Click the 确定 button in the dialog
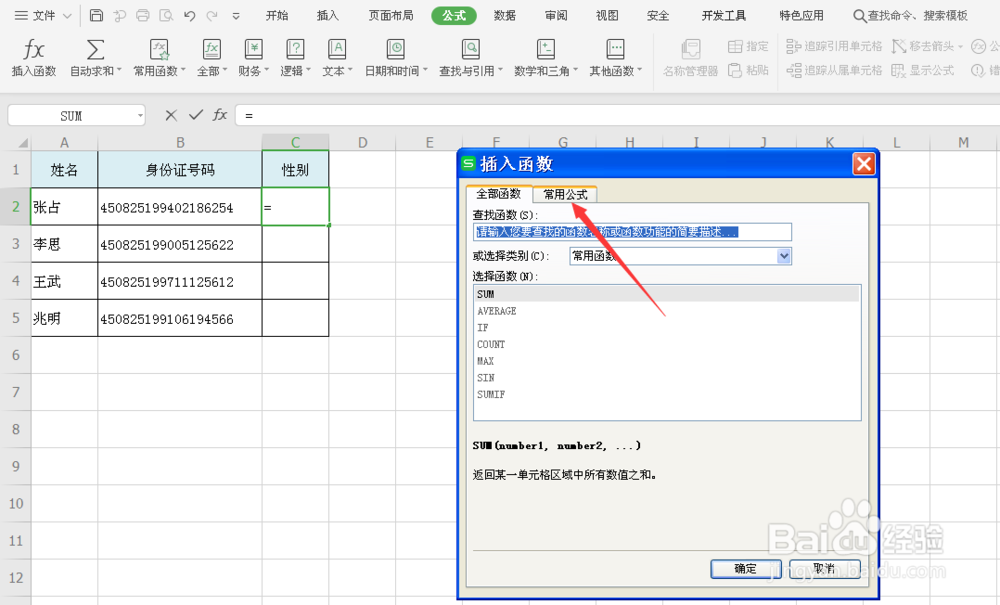 [x=746, y=569]
